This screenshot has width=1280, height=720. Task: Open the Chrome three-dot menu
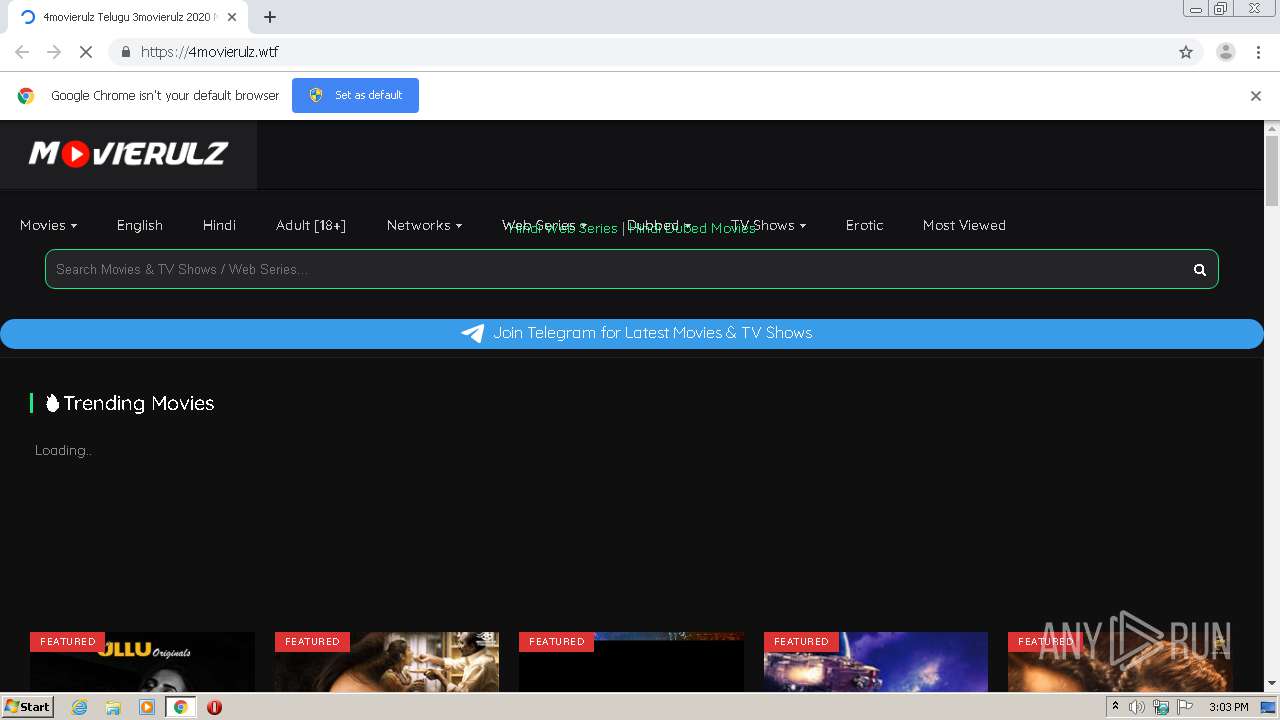coord(1258,52)
